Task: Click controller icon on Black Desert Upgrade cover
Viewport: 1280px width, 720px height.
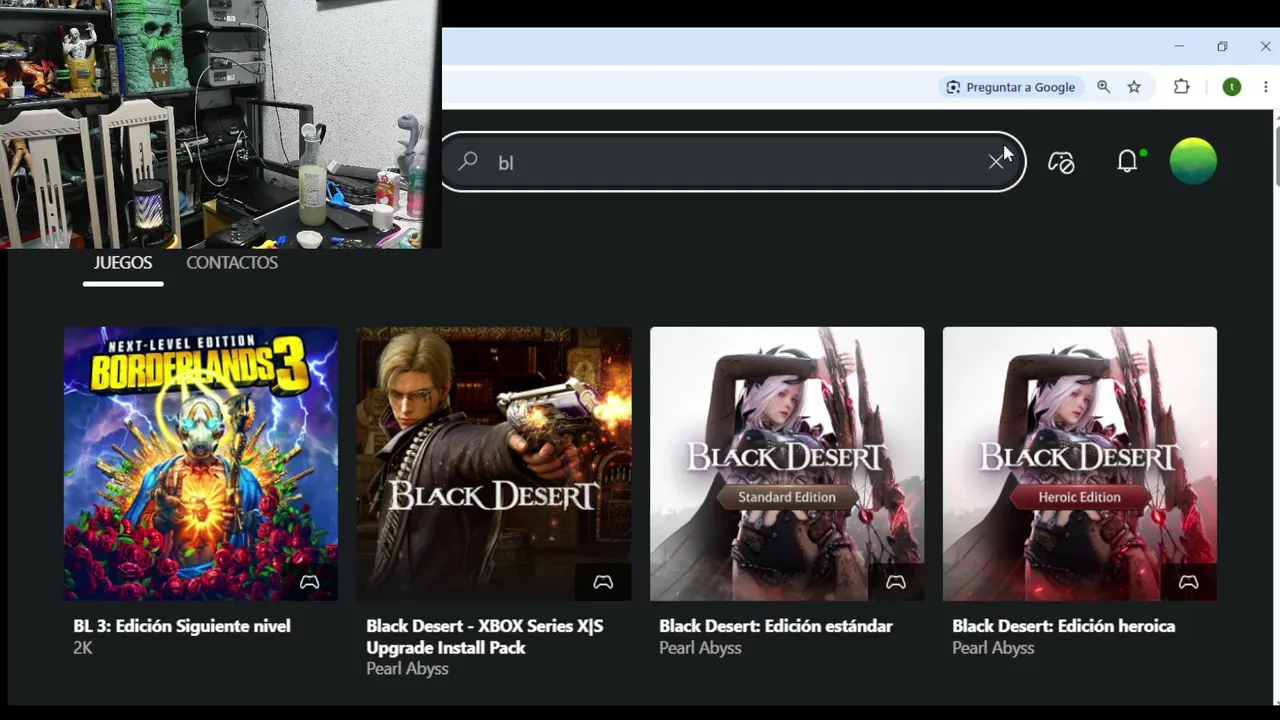Action: pyautogui.click(x=603, y=582)
